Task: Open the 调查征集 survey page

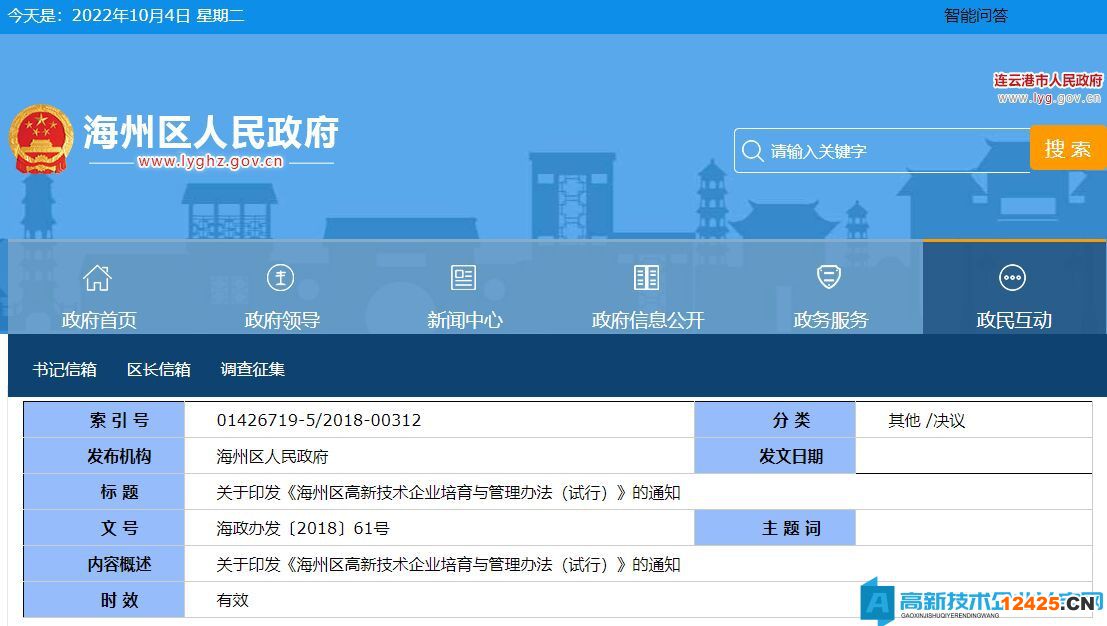Action: pyautogui.click(x=250, y=369)
